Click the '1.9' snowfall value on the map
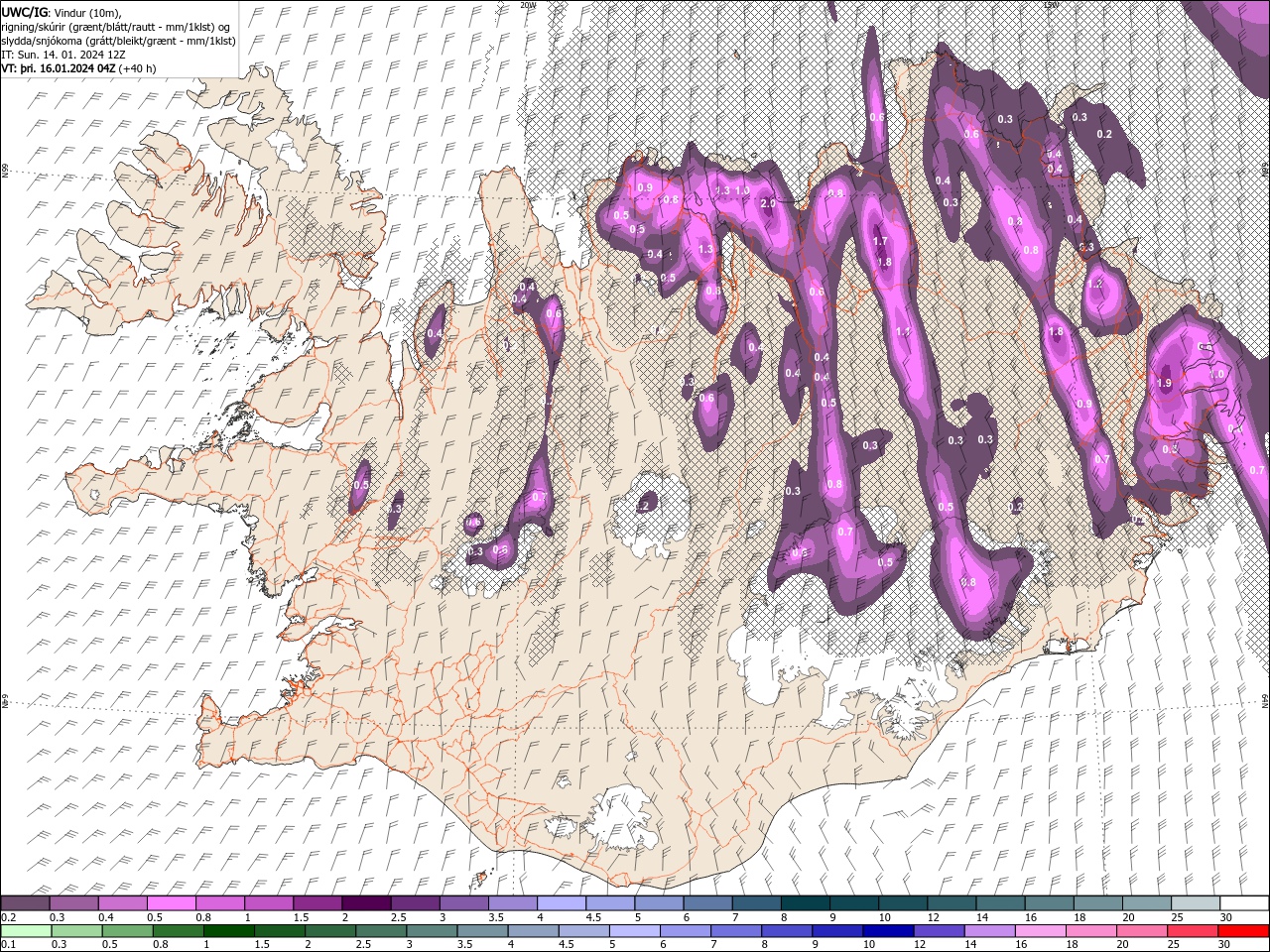The width and height of the screenshot is (1270, 952). coord(1165,383)
